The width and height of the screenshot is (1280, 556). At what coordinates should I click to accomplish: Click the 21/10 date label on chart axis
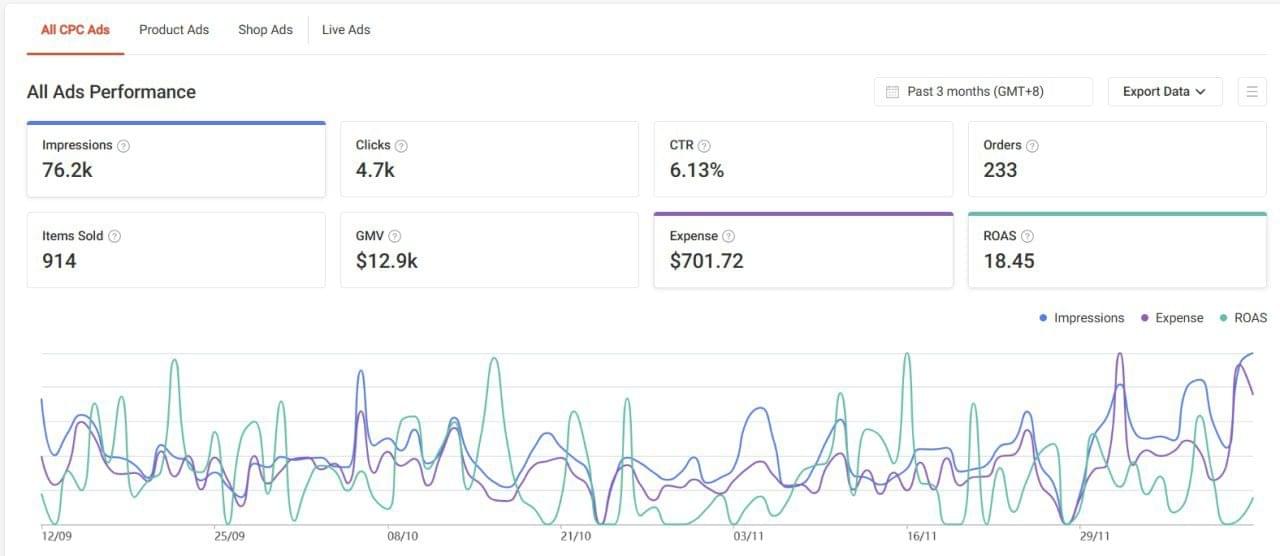(576, 536)
